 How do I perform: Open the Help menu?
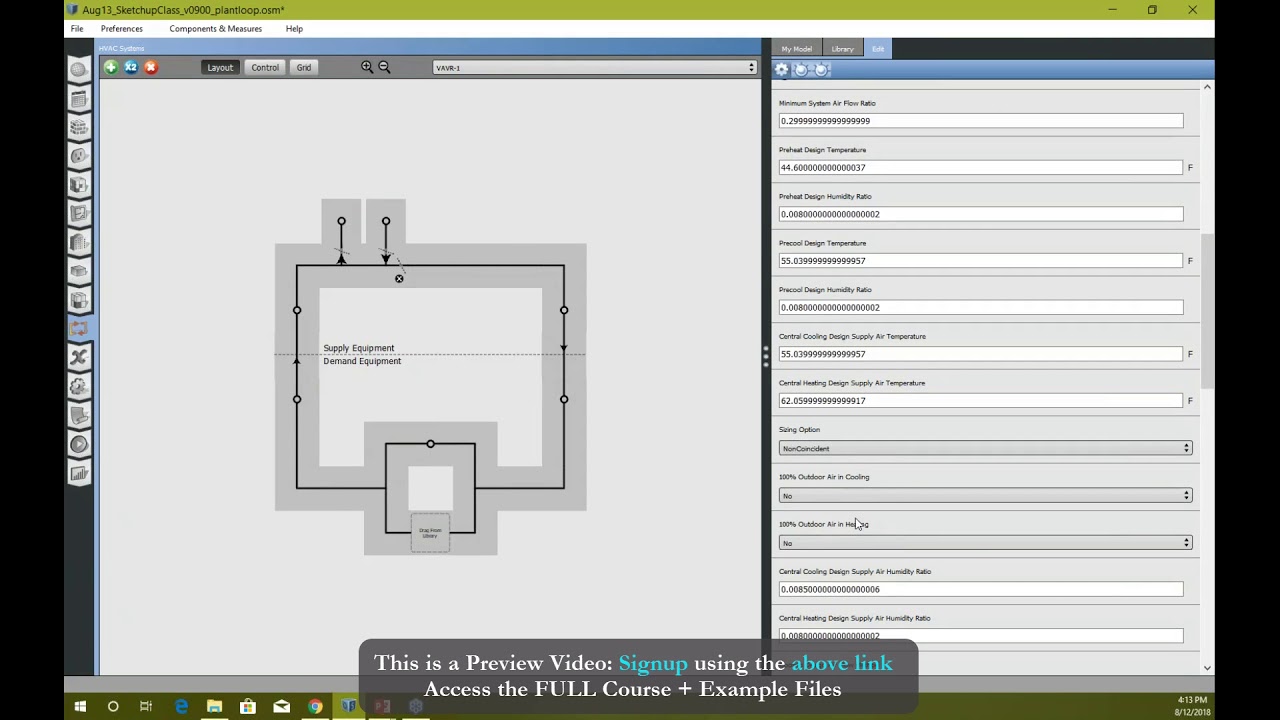[x=294, y=28]
